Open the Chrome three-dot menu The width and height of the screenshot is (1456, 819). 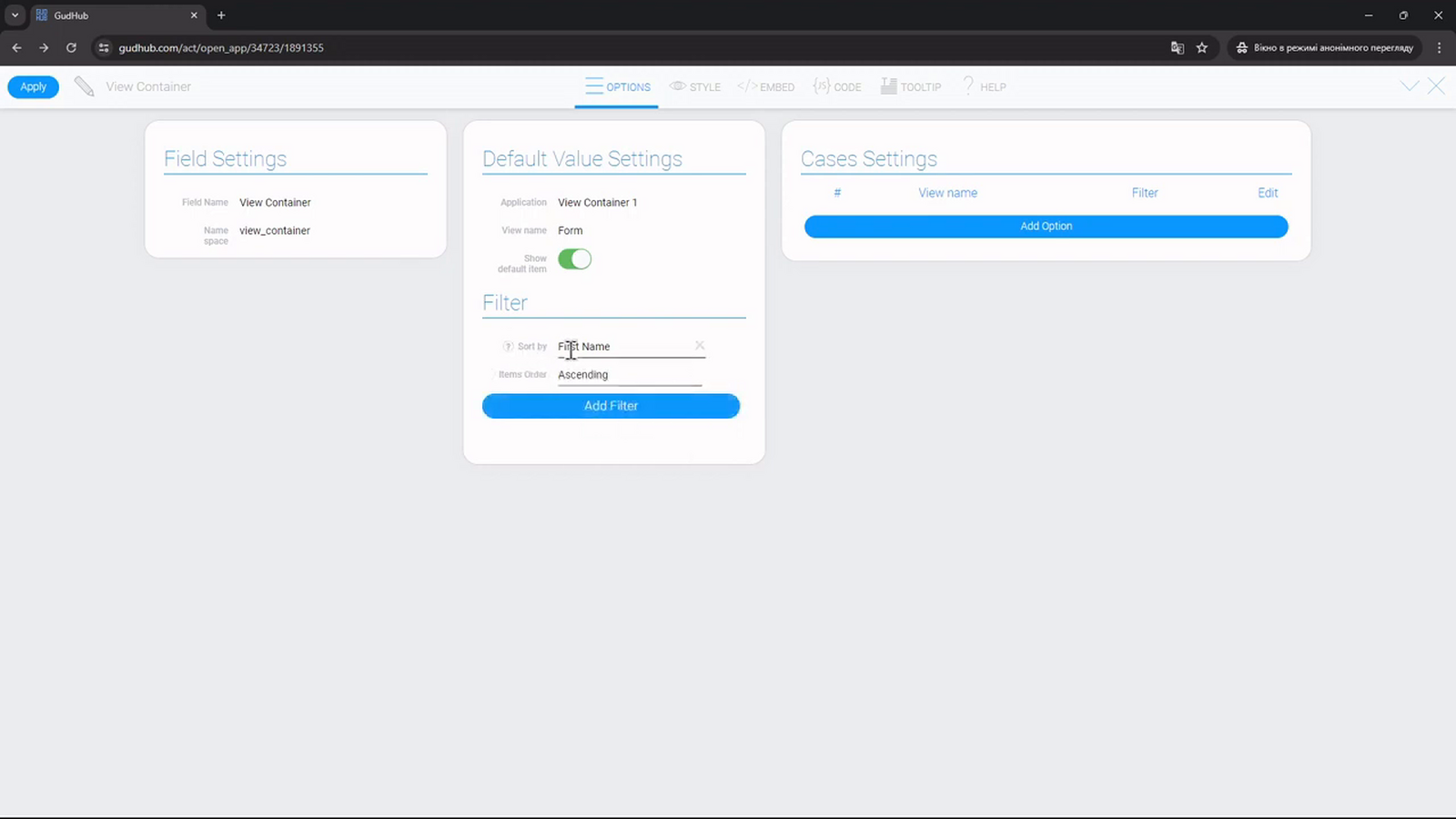tap(1439, 47)
